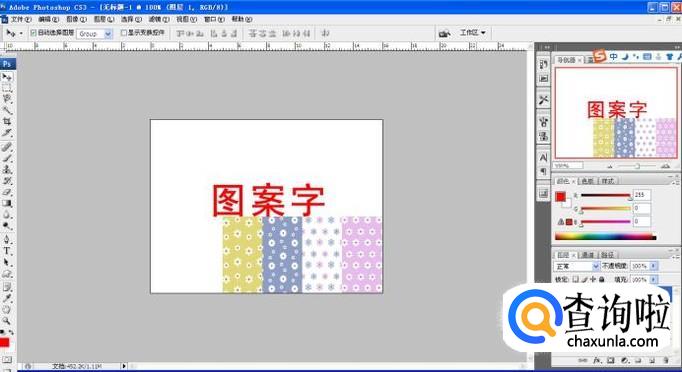Click the Go to Bridge button
Screen dimensions: 682x372
pos(444,34)
